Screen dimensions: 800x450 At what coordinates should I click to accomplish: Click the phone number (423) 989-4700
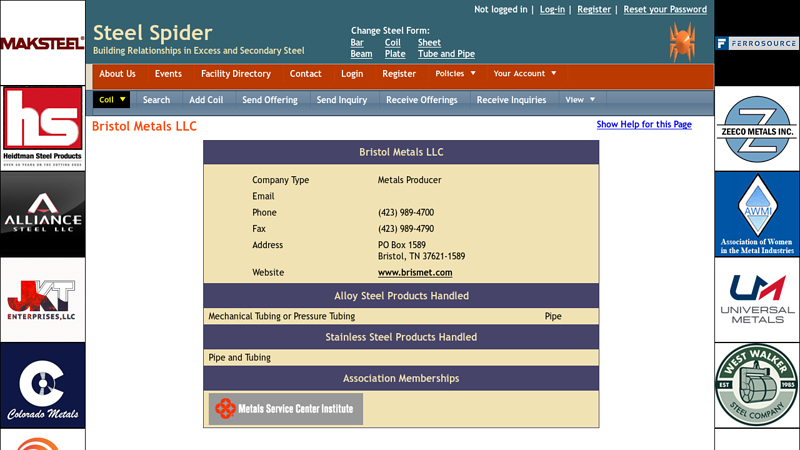406,212
